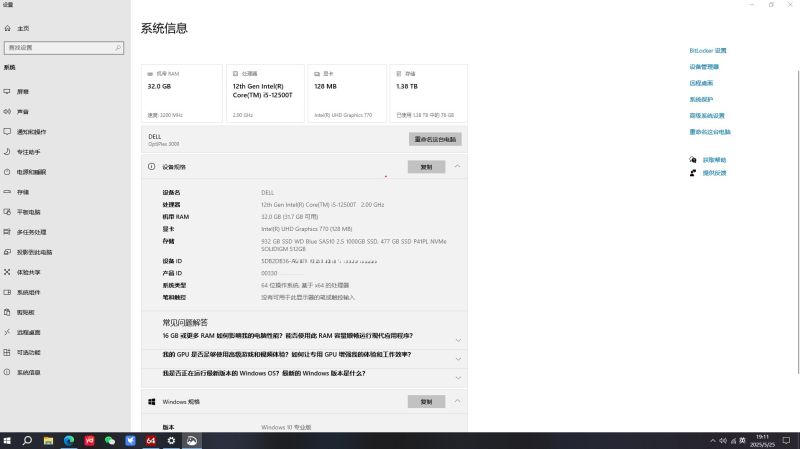The width and height of the screenshot is (800, 449).
Task: Copy Windows specifications with 复制 button
Action: coord(426,402)
